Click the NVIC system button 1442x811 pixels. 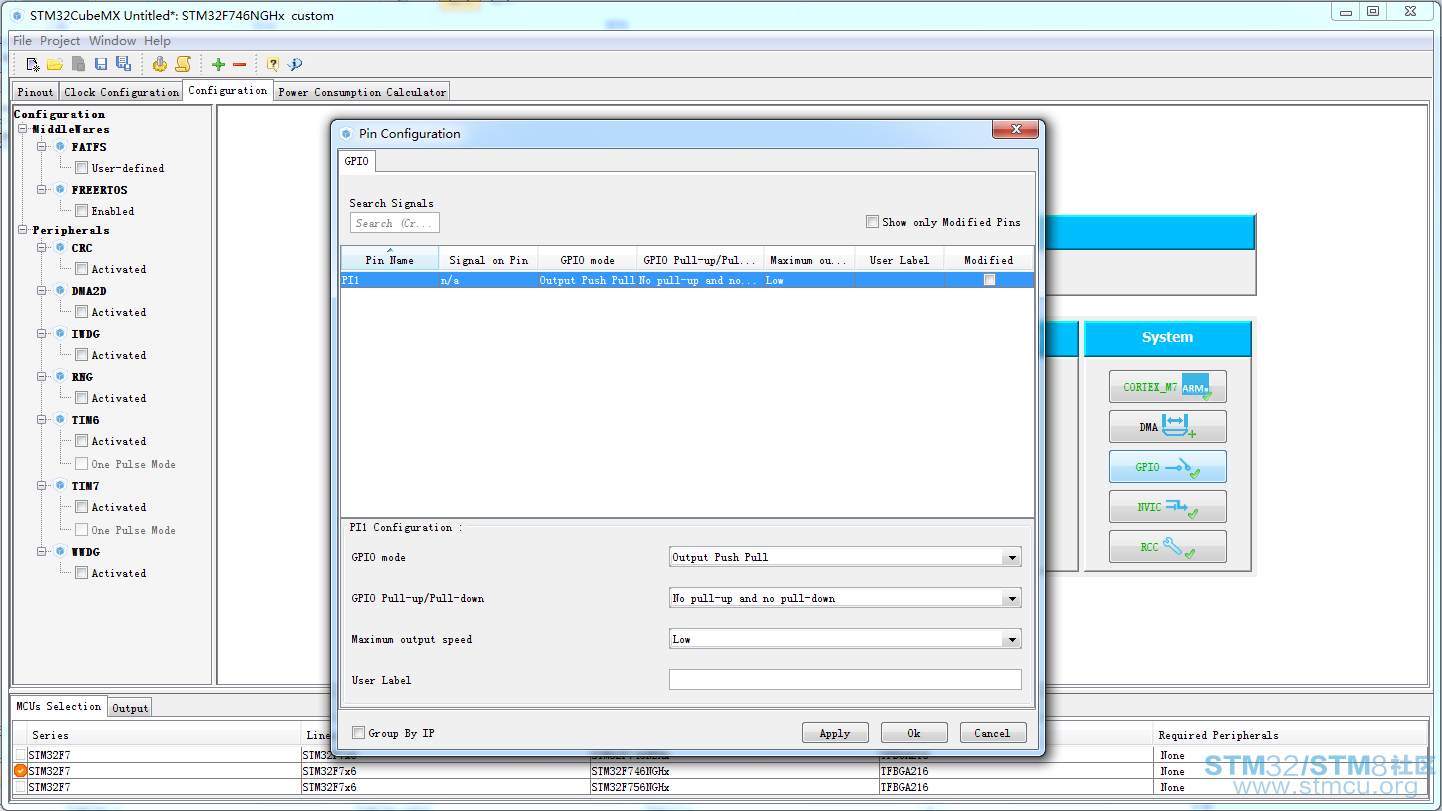[x=1167, y=507]
